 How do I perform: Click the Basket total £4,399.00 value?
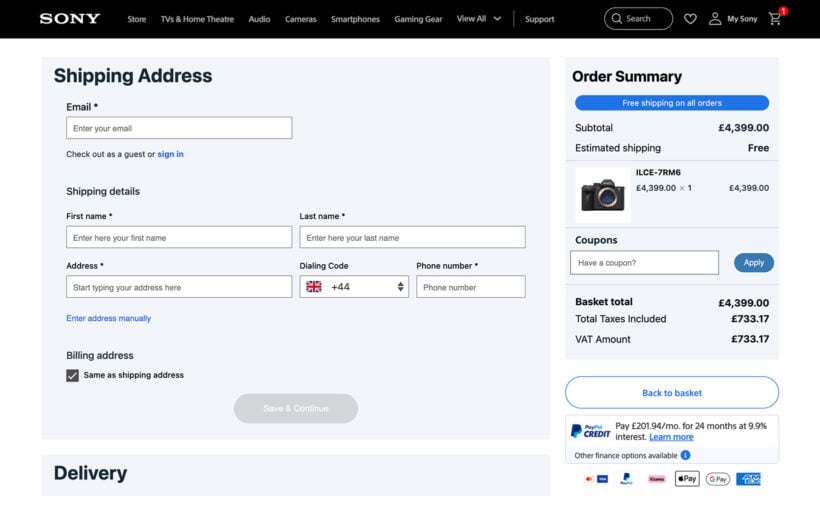[743, 303]
